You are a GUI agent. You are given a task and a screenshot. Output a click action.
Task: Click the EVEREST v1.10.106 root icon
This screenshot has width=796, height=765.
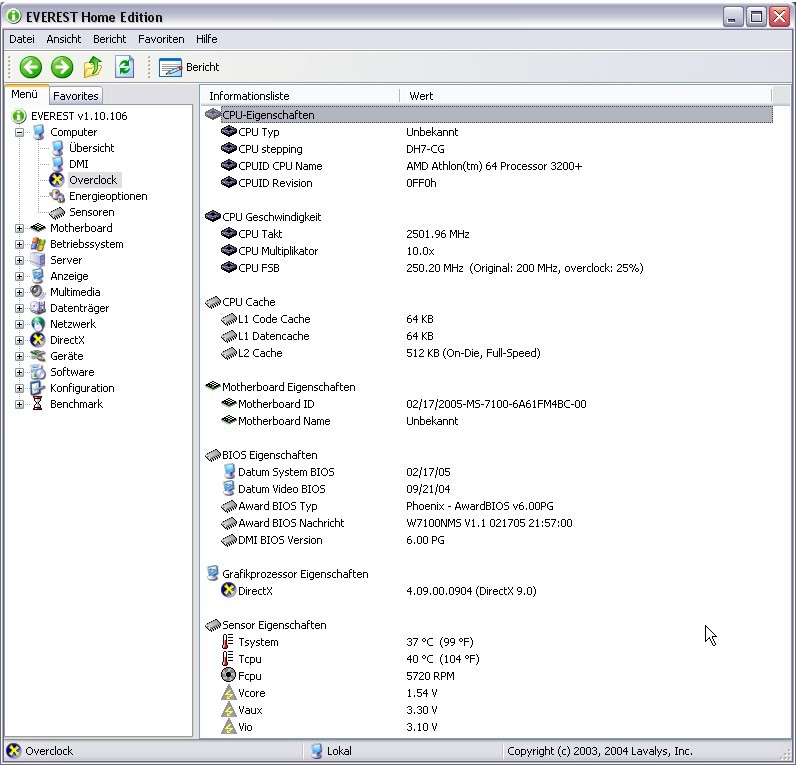pyautogui.click(x=19, y=116)
